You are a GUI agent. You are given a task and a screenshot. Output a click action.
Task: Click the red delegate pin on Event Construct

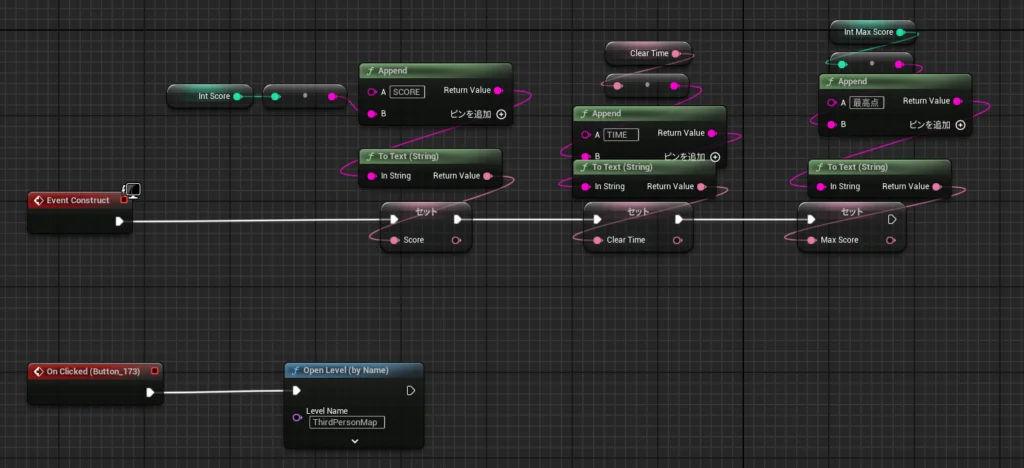coord(124,200)
